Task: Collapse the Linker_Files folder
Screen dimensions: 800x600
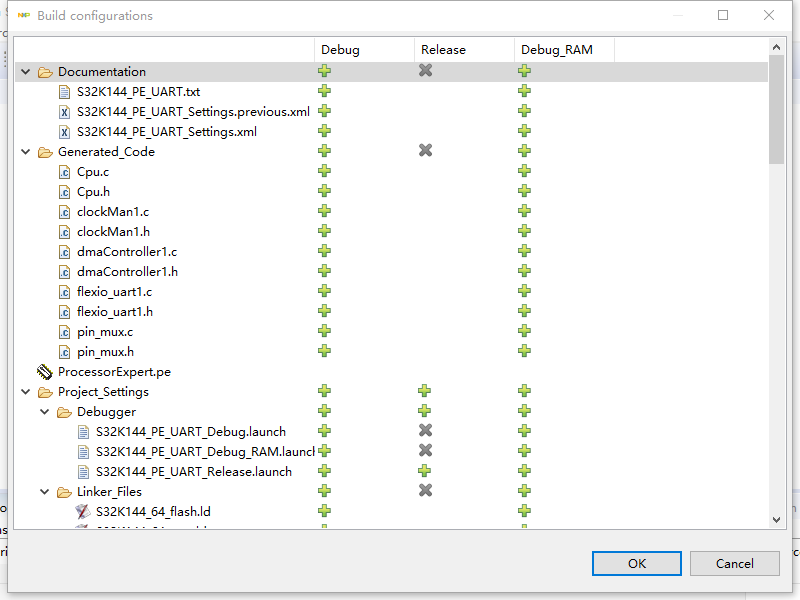Action: coord(45,491)
